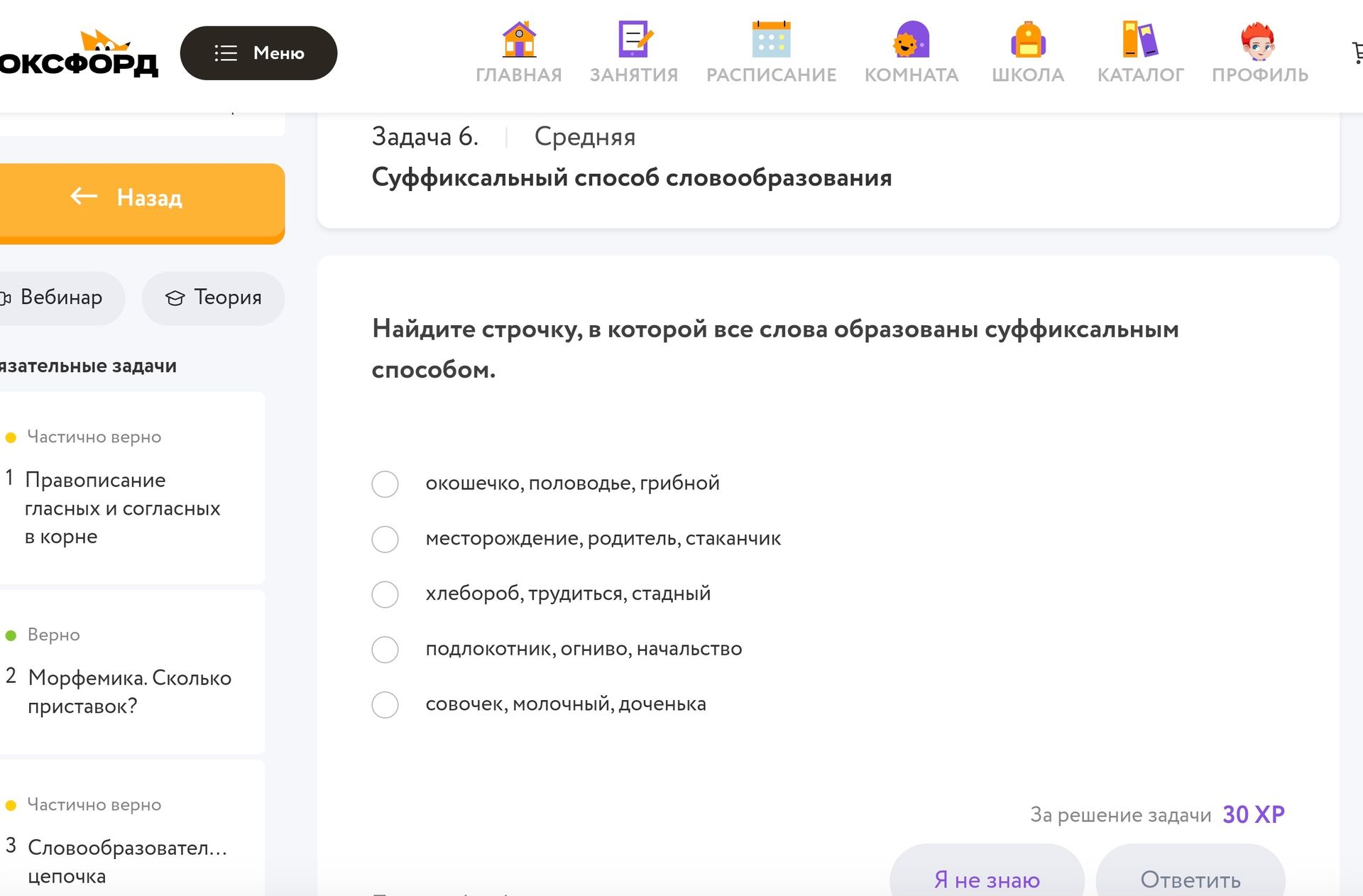Open the Школа backpack icon
This screenshot has width=1363, height=896.
click(x=1028, y=40)
